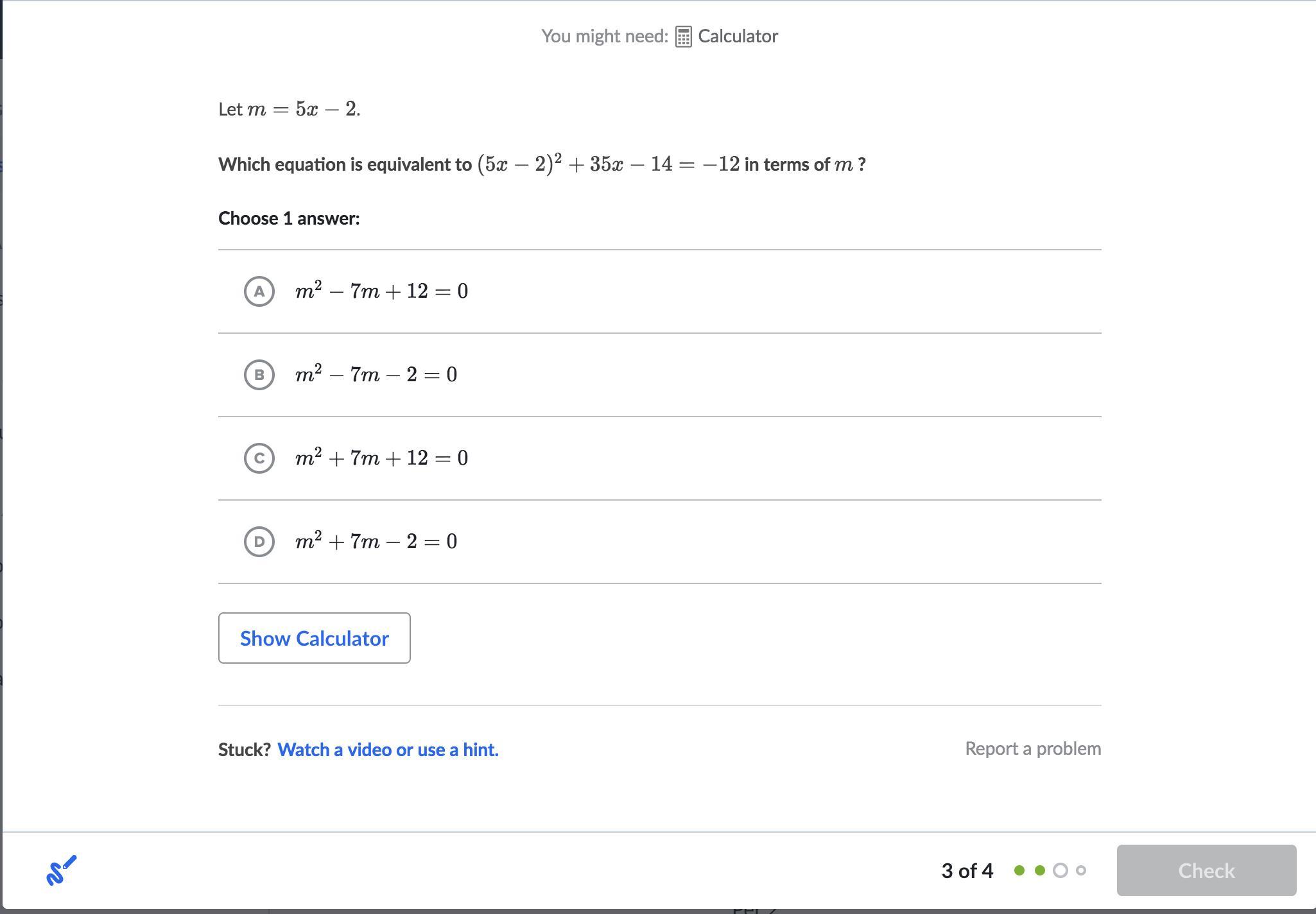Select radio option A
Screen dimensions: 1316x914
(x=259, y=291)
